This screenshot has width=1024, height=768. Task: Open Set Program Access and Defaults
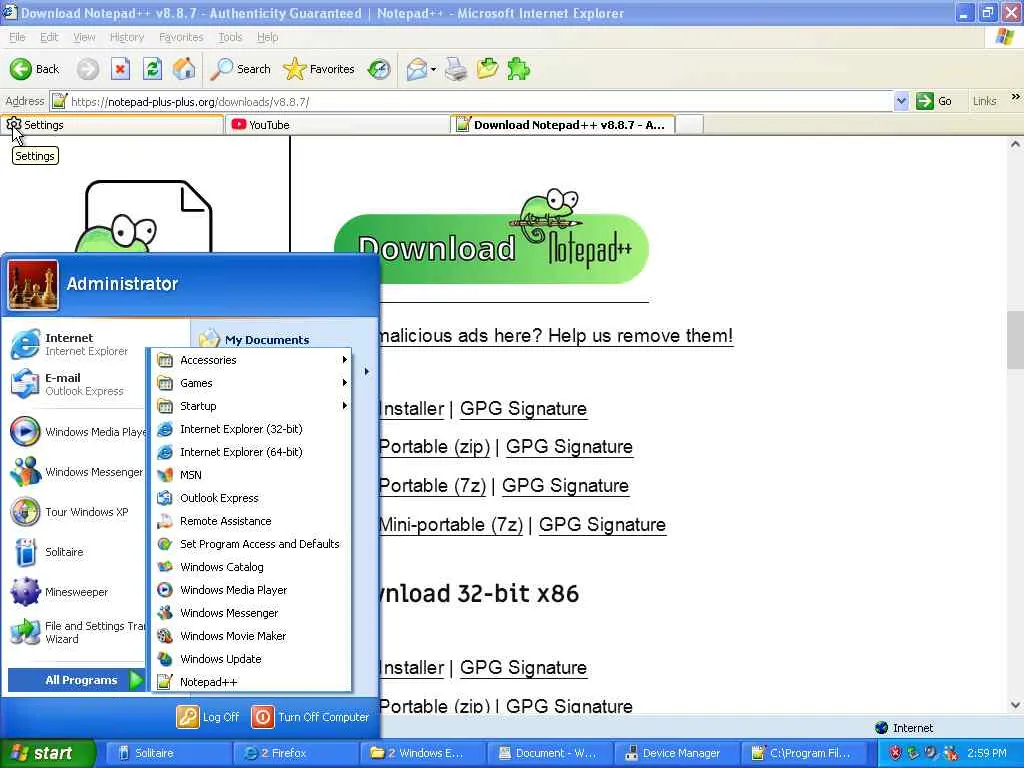[x=252, y=544]
